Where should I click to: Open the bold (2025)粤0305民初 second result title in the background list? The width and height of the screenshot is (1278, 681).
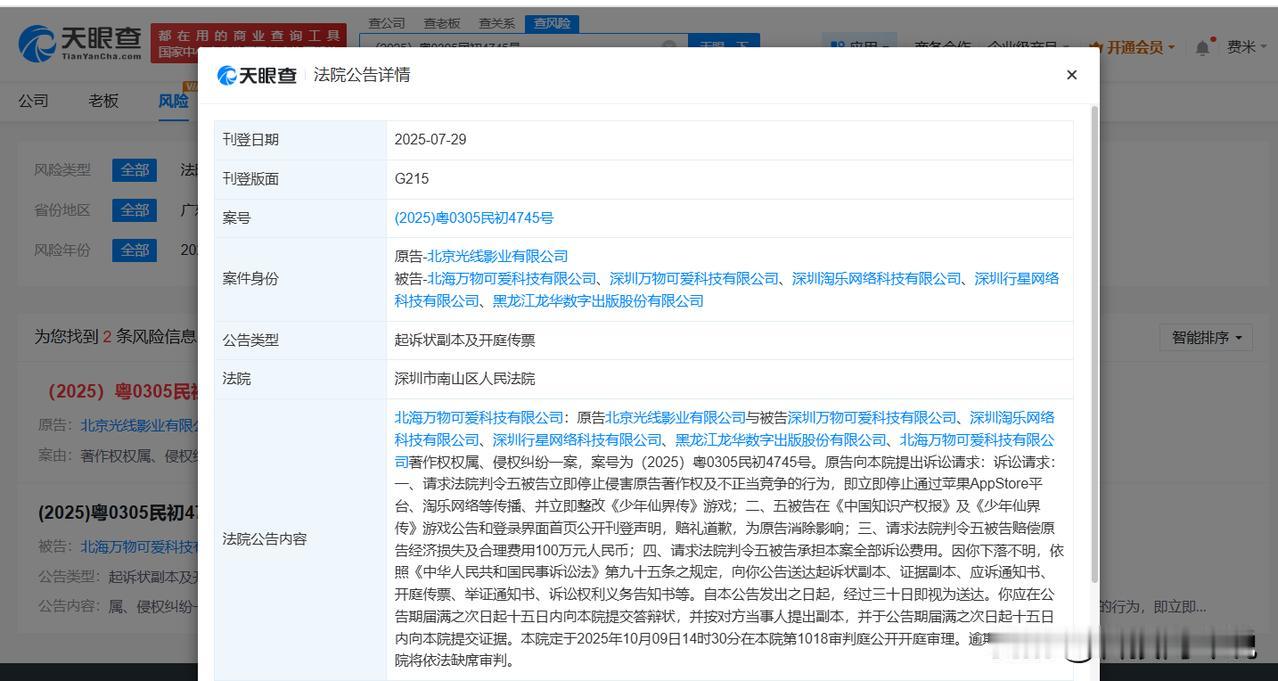pos(118,512)
